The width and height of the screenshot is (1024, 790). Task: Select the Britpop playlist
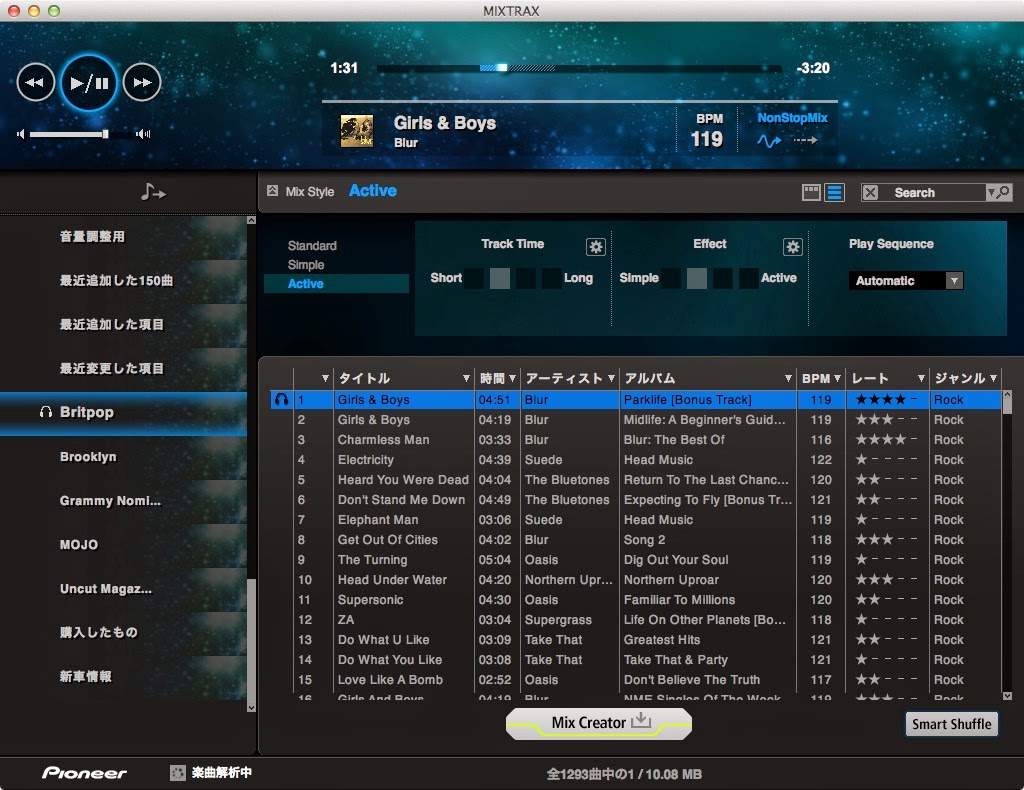coord(123,413)
